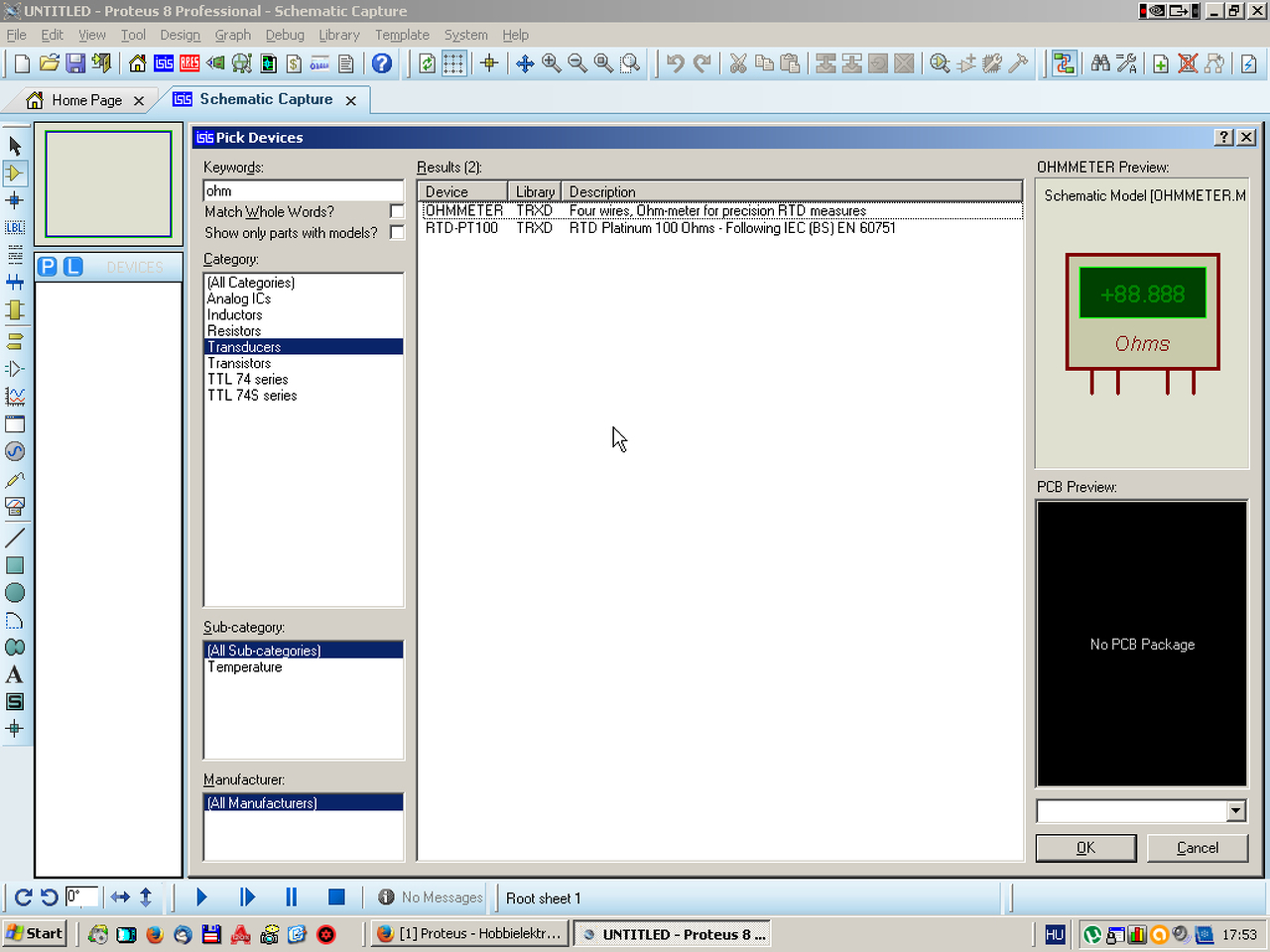This screenshot has width=1270, height=952.
Task: Toggle the wire autorouter toolbar icon
Action: click(x=1065, y=63)
